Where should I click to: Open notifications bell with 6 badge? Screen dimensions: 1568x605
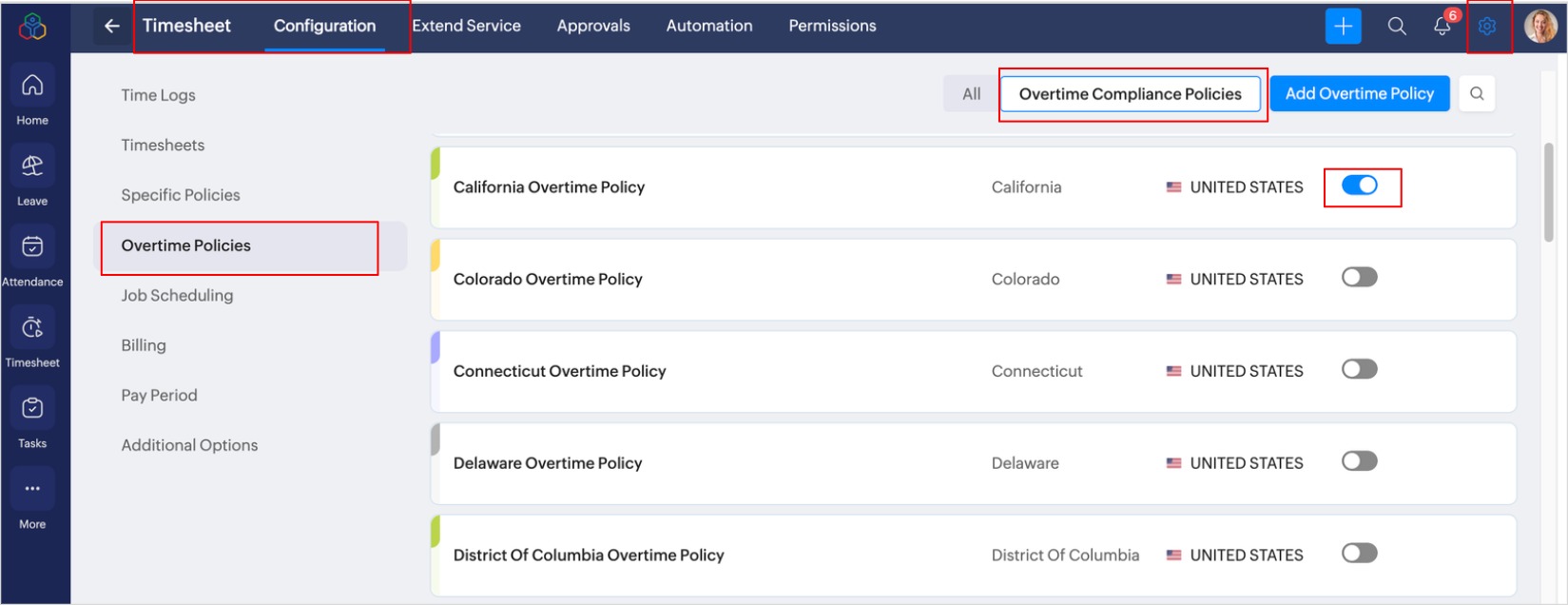pos(1442,25)
